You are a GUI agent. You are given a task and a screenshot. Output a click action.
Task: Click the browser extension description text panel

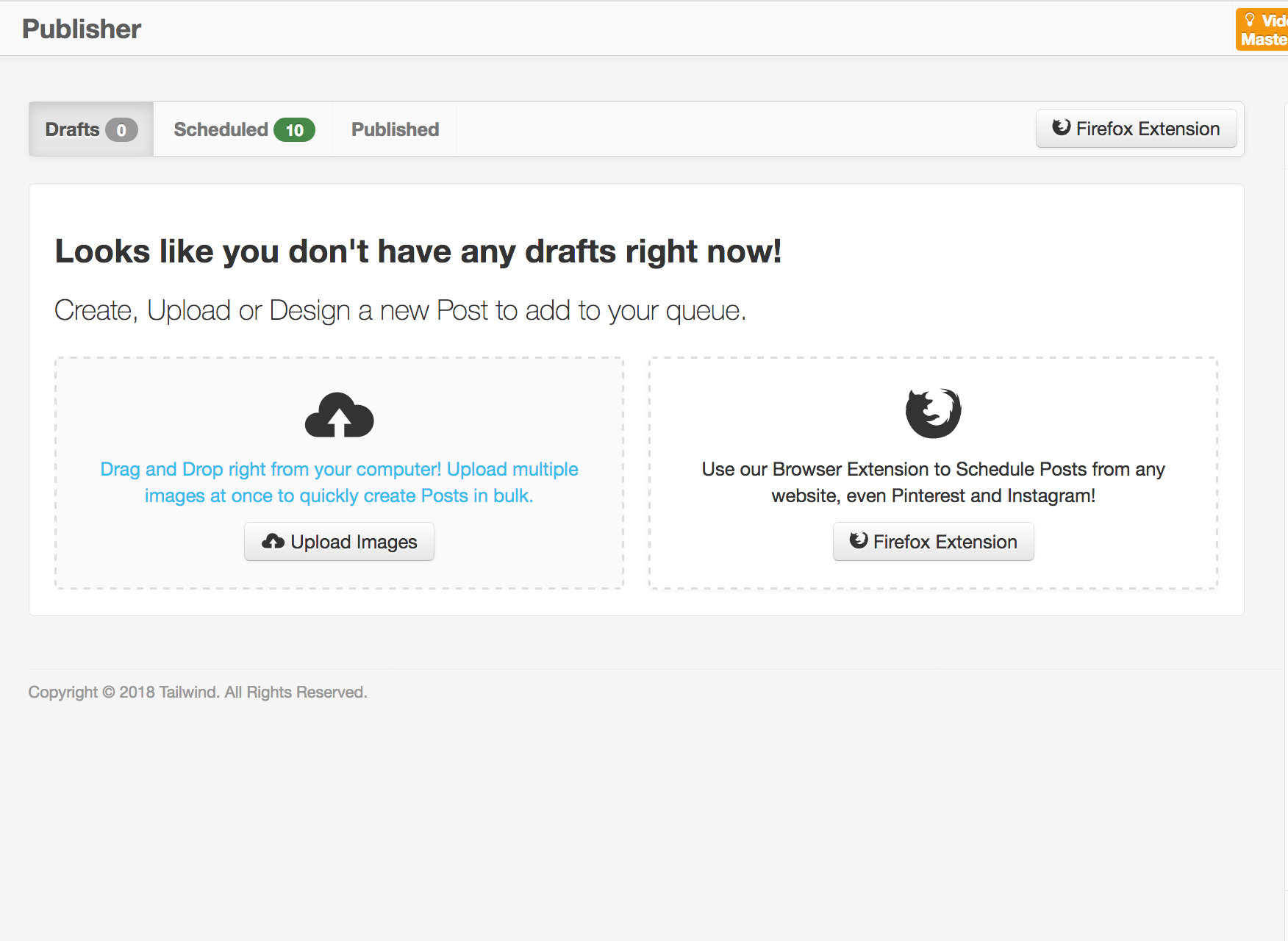coord(932,482)
